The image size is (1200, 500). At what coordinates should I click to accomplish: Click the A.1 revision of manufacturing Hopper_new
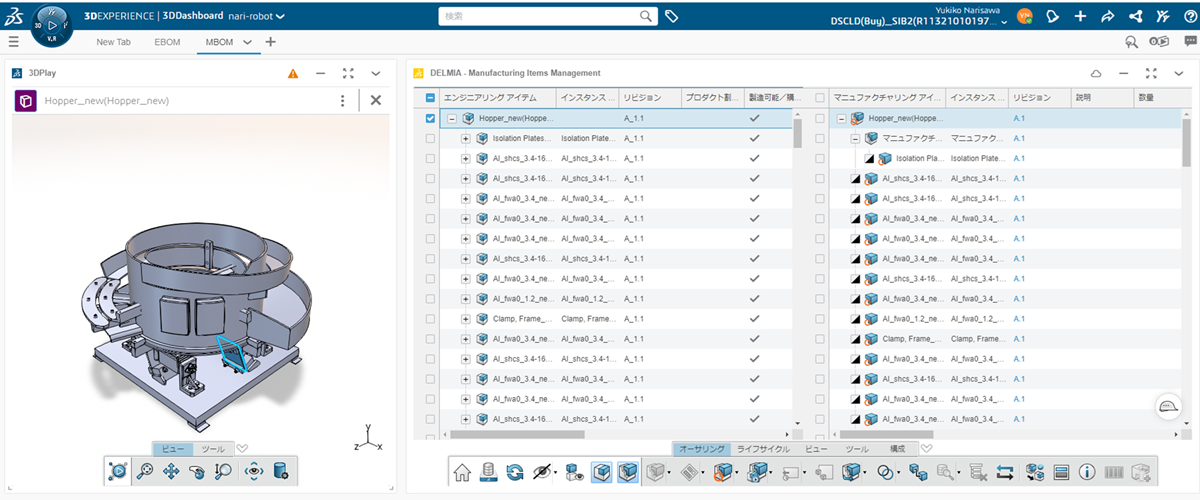[1019, 118]
